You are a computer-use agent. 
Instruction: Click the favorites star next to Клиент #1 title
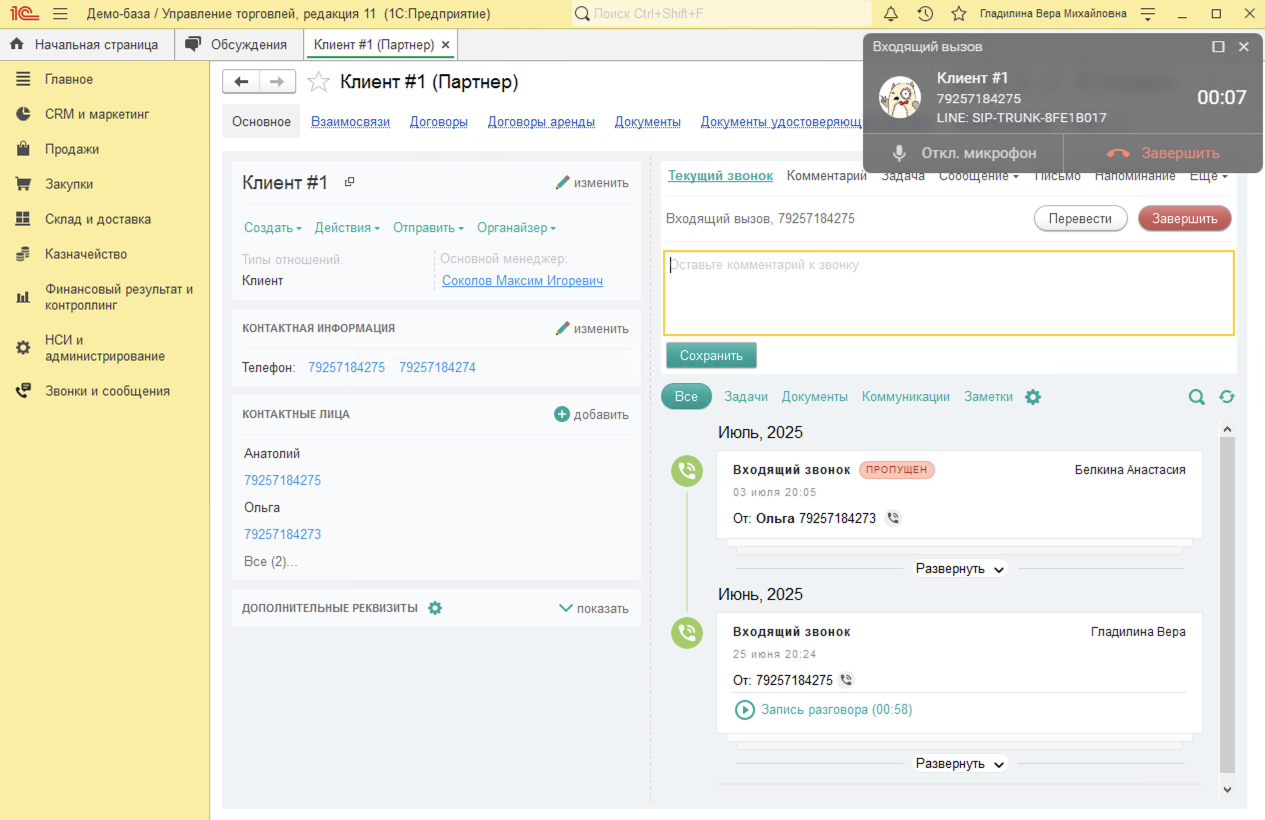318,82
